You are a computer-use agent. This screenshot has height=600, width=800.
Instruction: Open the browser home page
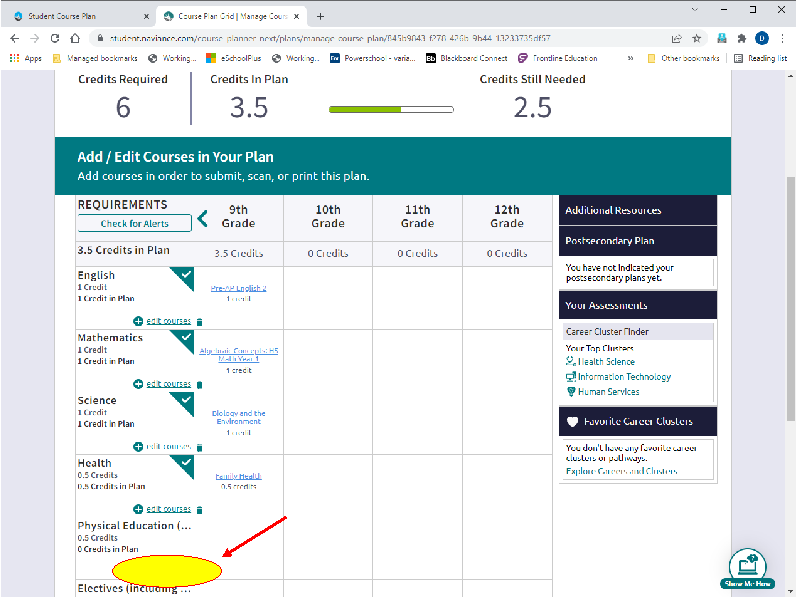[x=75, y=38]
